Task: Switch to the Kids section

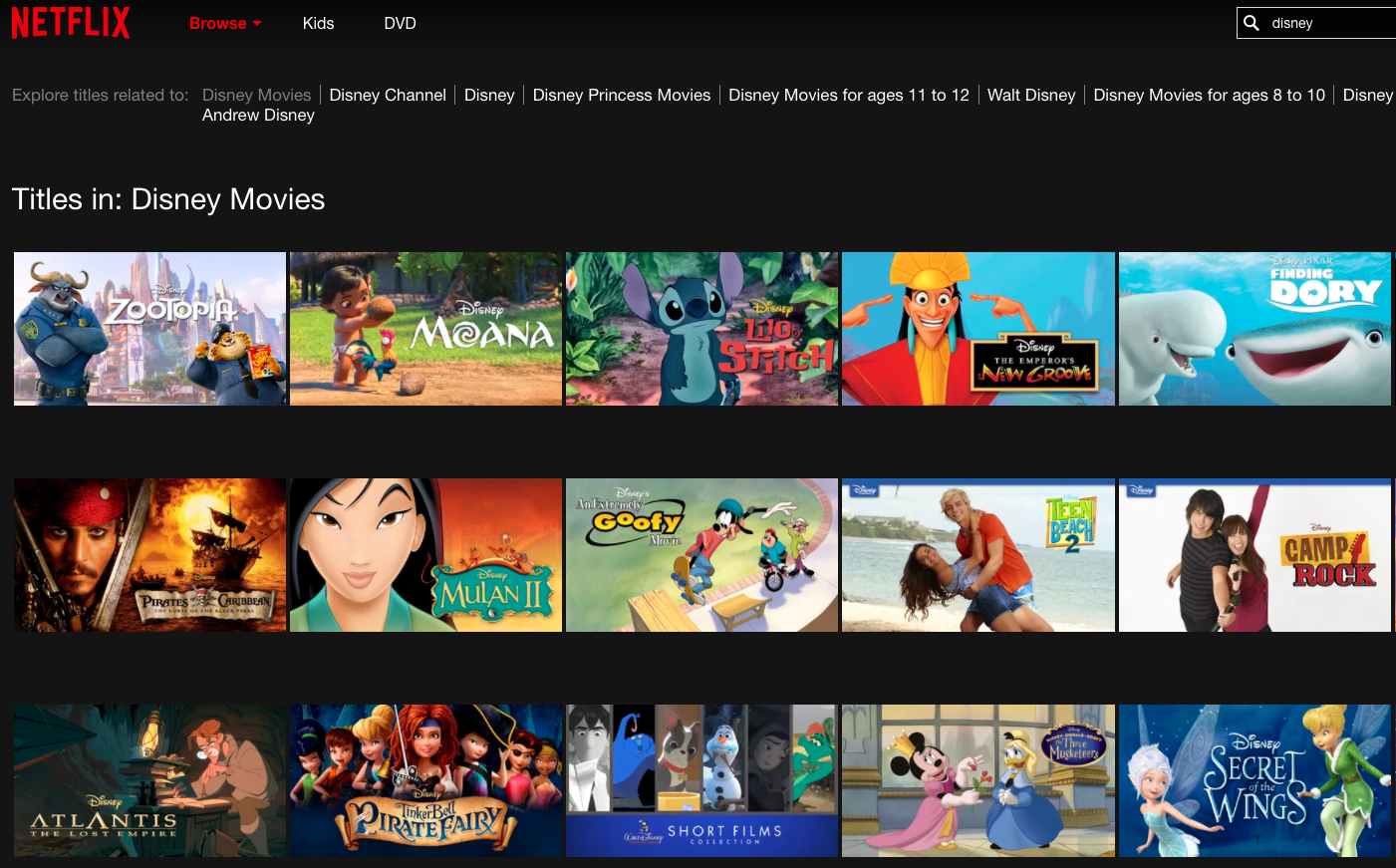Action: click(x=318, y=23)
